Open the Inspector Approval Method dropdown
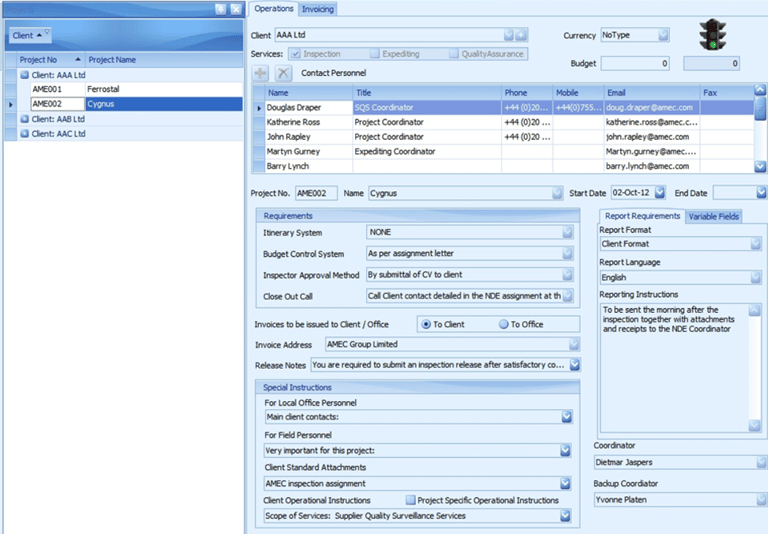Screen dimensions: 768x534 [567, 275]
